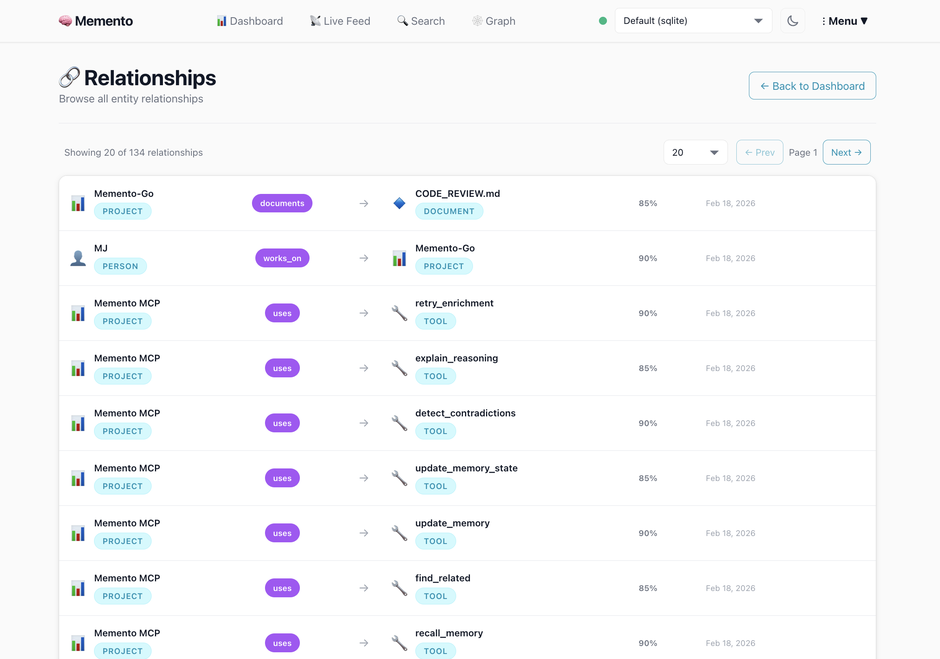The image size is (940, 659).
Task: Click the chart icon in the Memento-Go documents row
Action: coord(78,203)
